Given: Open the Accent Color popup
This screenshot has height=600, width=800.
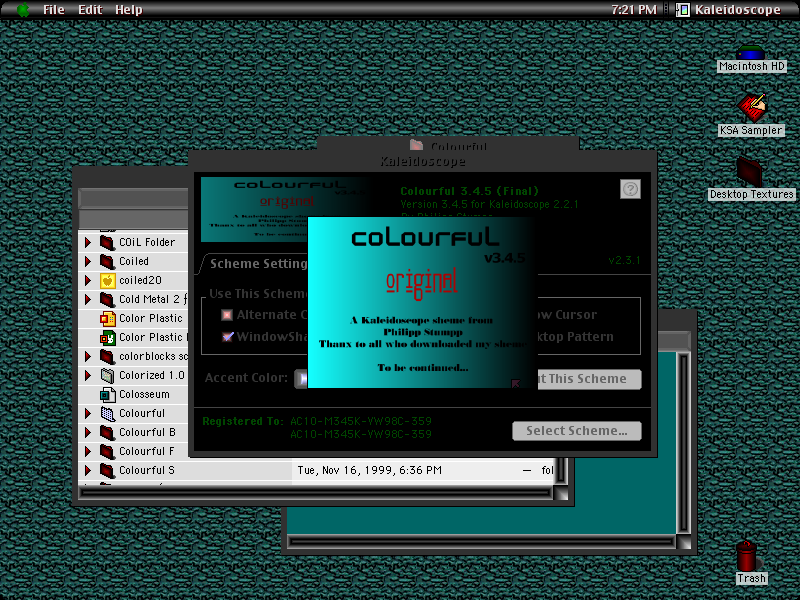Looking at the screenshot, I should click(301, 379).
